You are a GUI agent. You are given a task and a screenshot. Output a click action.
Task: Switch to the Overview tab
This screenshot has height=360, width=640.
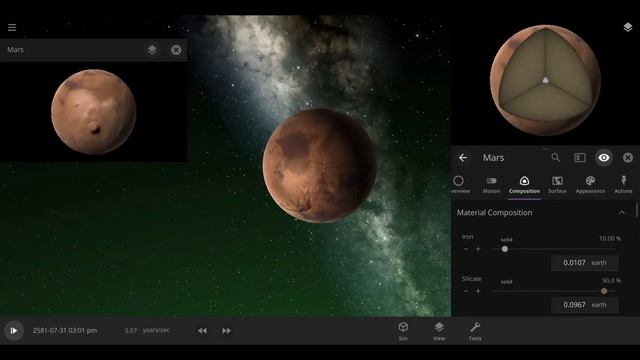click(459, 184)
